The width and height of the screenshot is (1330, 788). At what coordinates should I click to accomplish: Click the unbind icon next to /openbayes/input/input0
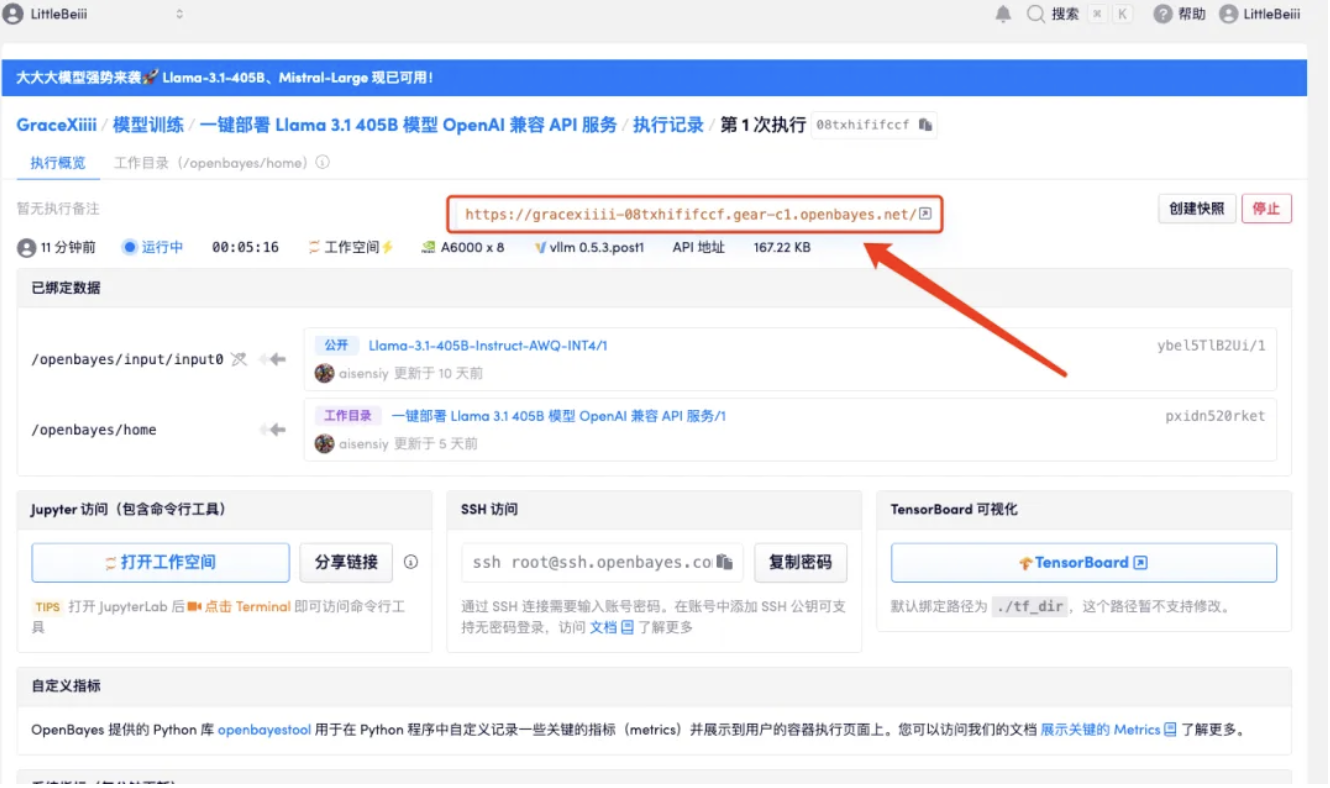(238, 359)
